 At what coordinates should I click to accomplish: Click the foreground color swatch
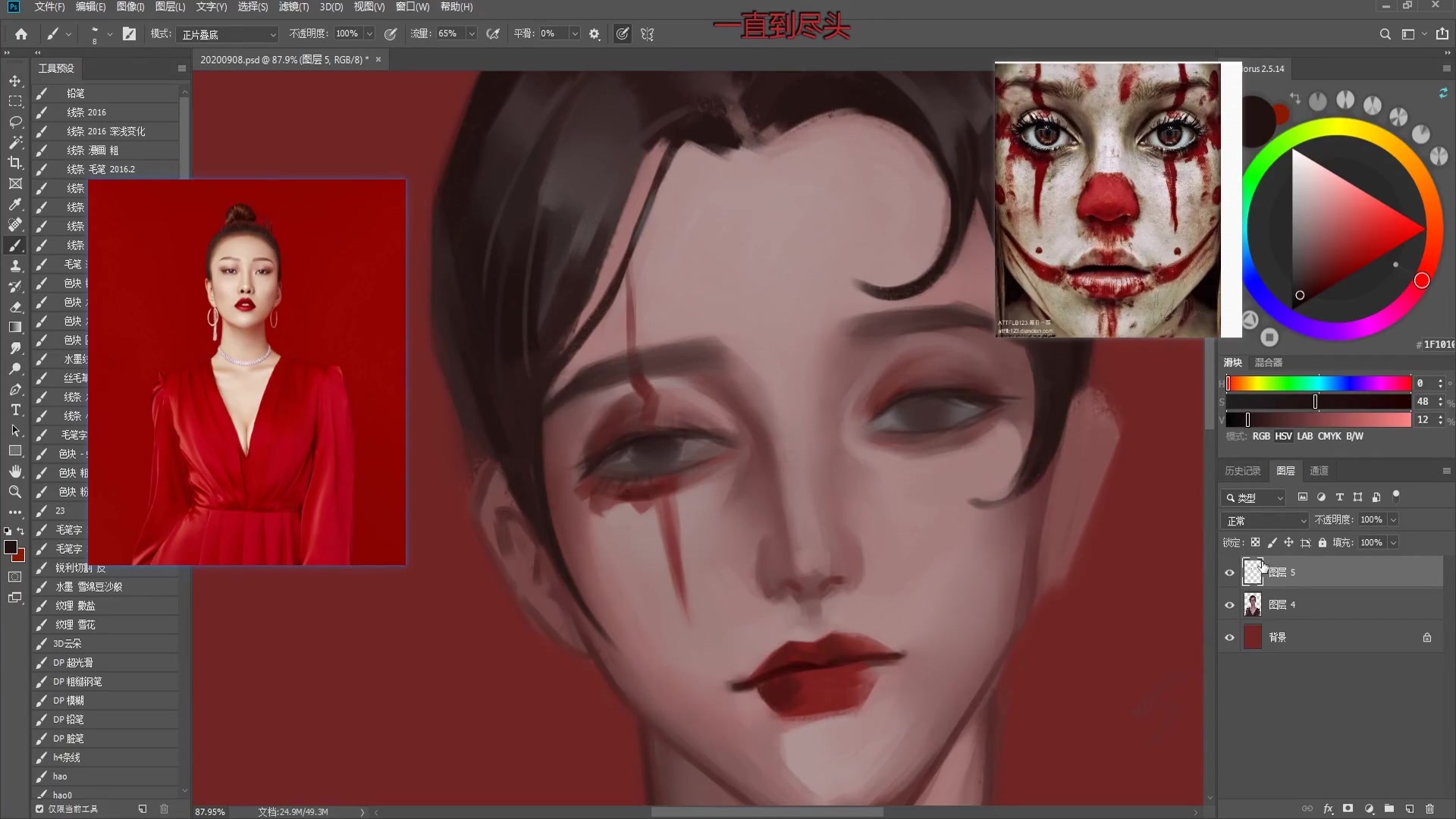[11, 547]
